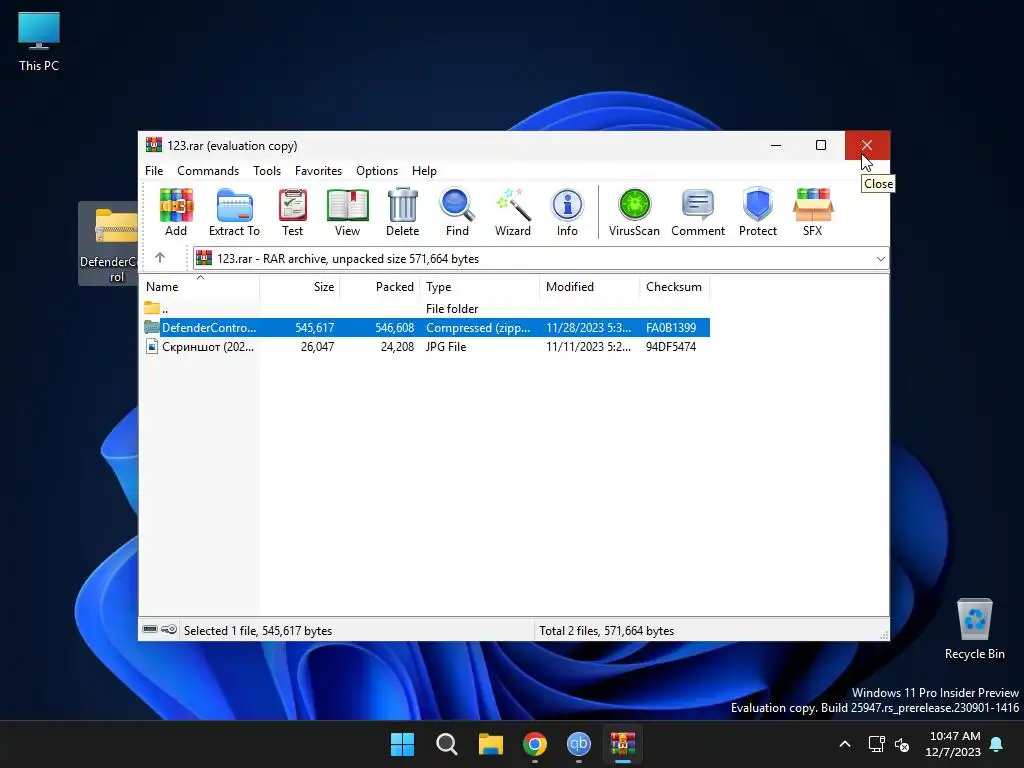1024x768 pixels.
Task: Select the Скриншот JPG file row
Action: (x=425, y=347)
